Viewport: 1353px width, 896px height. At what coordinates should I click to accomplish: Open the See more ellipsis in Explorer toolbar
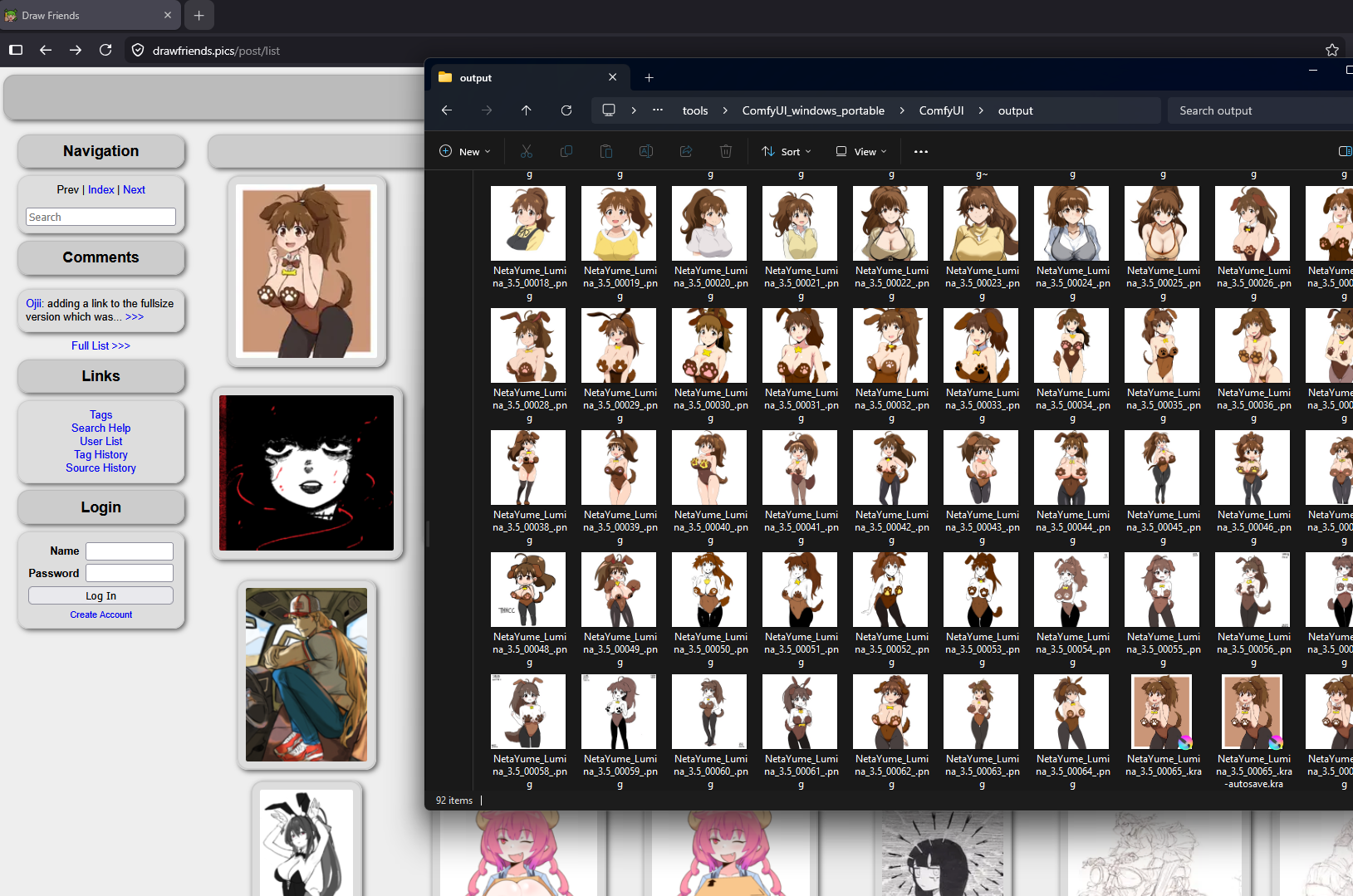(921, 151)
